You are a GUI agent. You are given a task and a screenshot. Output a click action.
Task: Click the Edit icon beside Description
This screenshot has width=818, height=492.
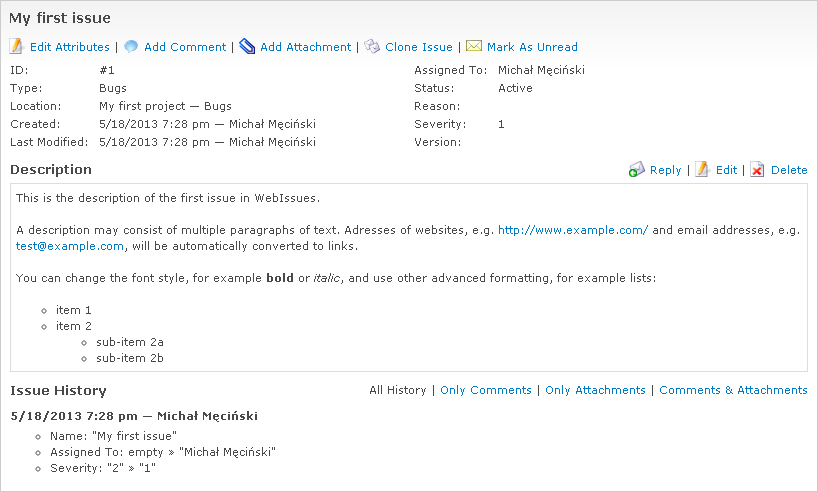pos(703,170)
